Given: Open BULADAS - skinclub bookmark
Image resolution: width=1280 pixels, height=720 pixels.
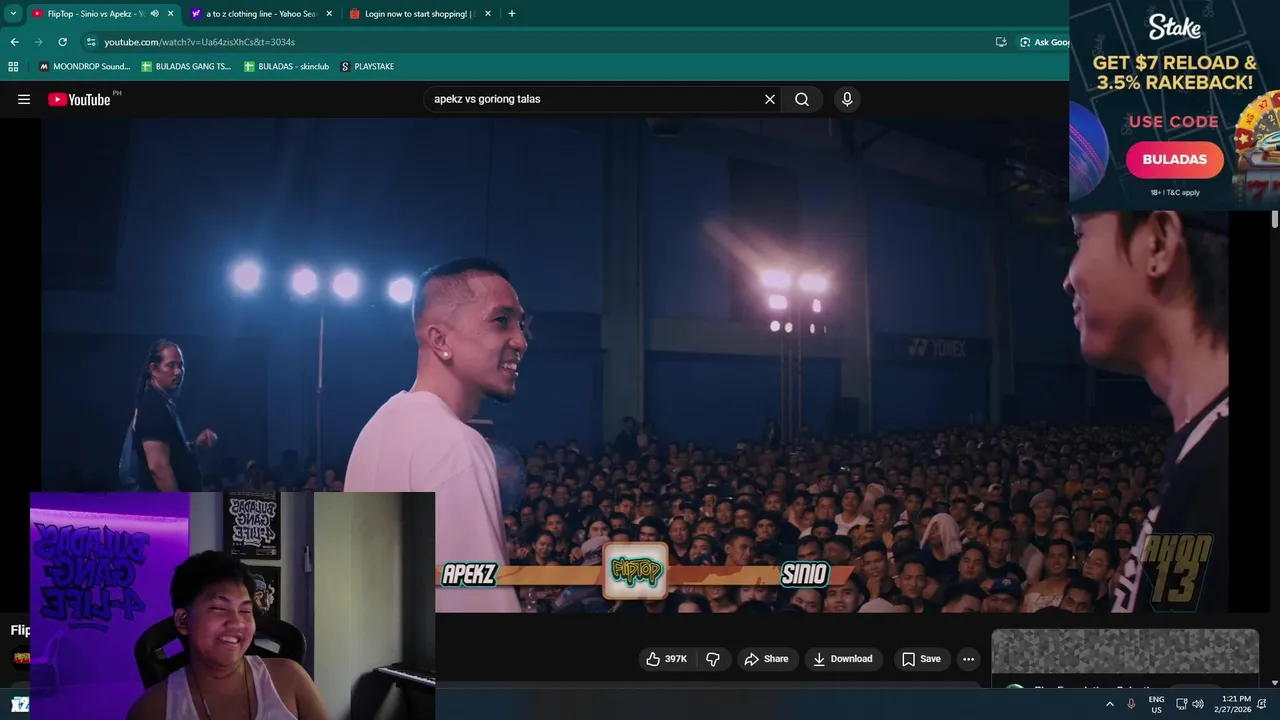Looking at the screenshot, I should pos(286,67).
